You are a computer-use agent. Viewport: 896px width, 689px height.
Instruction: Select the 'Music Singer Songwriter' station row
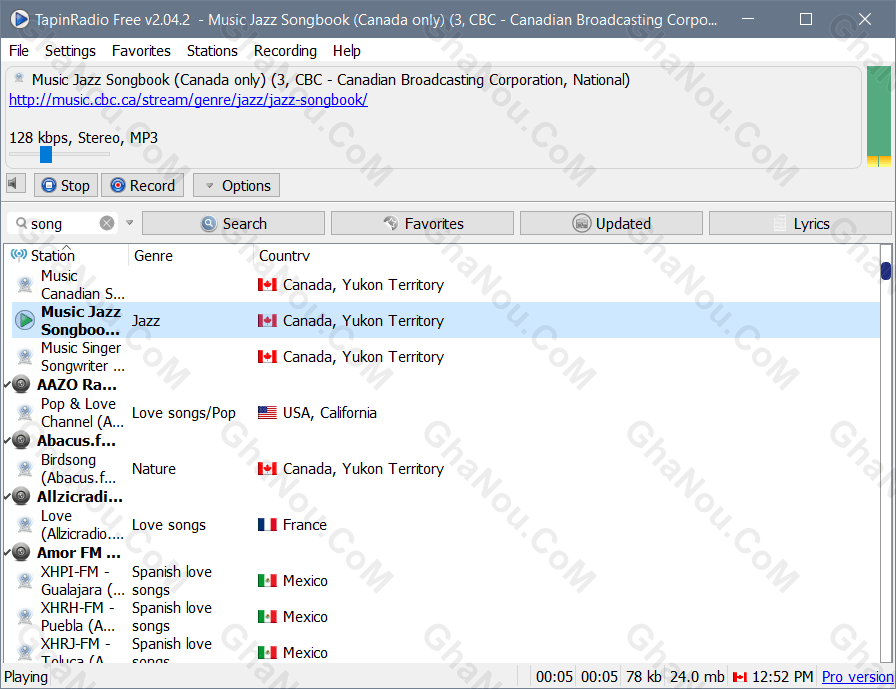(x=446, y=356)
